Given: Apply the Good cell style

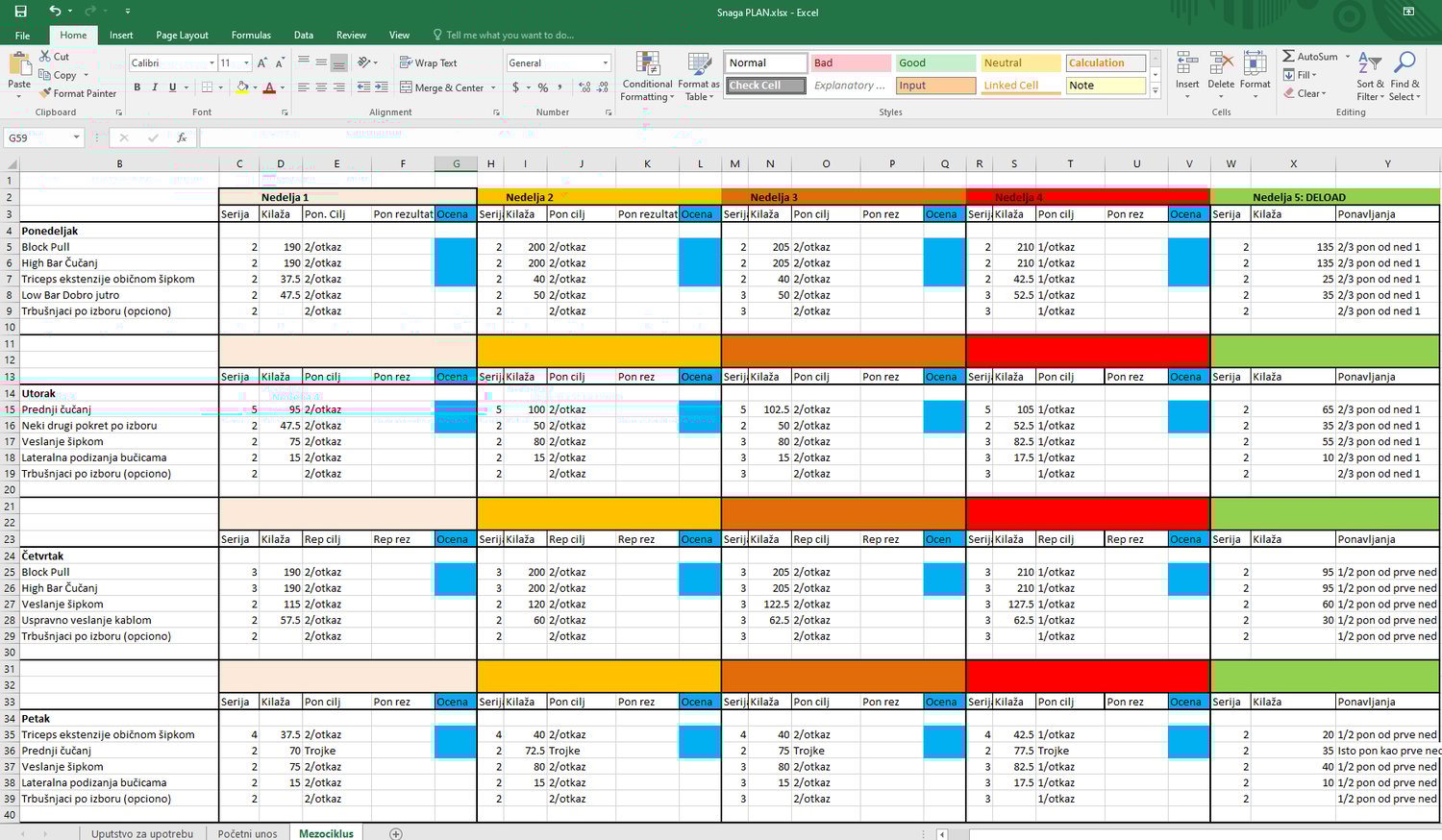Looking at the screenshot, I should click(x=934, y=62).
